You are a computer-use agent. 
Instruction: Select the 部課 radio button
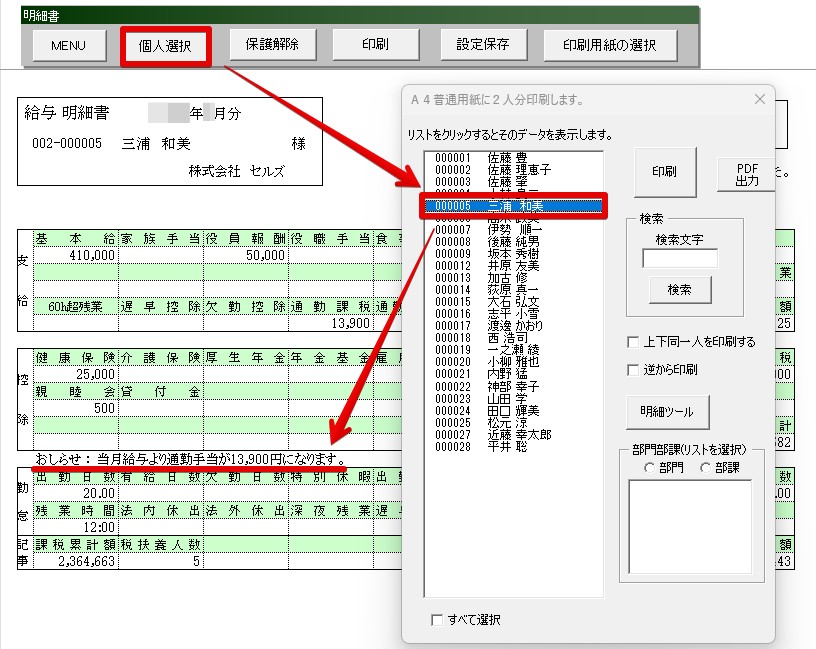point(706,467)
